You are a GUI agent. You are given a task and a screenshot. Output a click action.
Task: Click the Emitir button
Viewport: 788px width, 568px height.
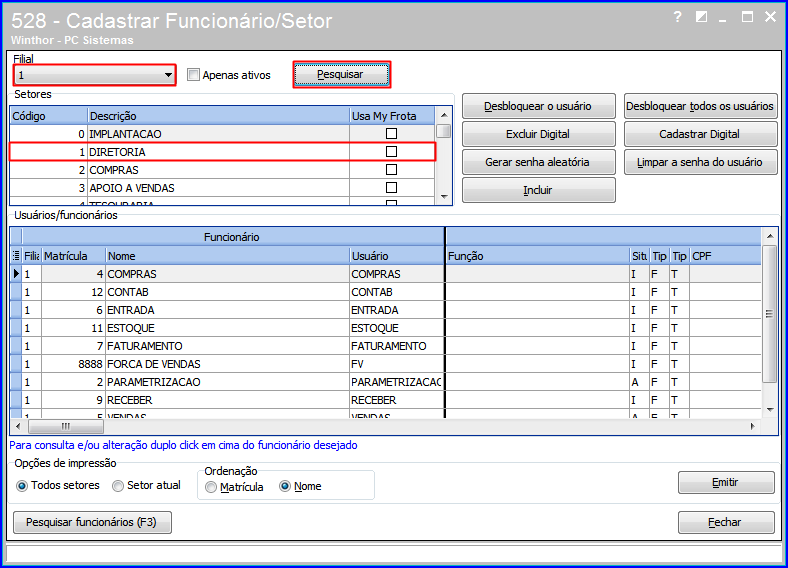coord(726,483)
